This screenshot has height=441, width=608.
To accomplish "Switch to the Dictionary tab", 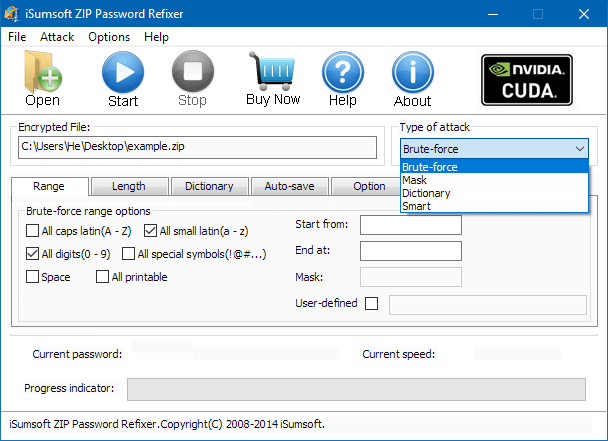I will 209,186.
